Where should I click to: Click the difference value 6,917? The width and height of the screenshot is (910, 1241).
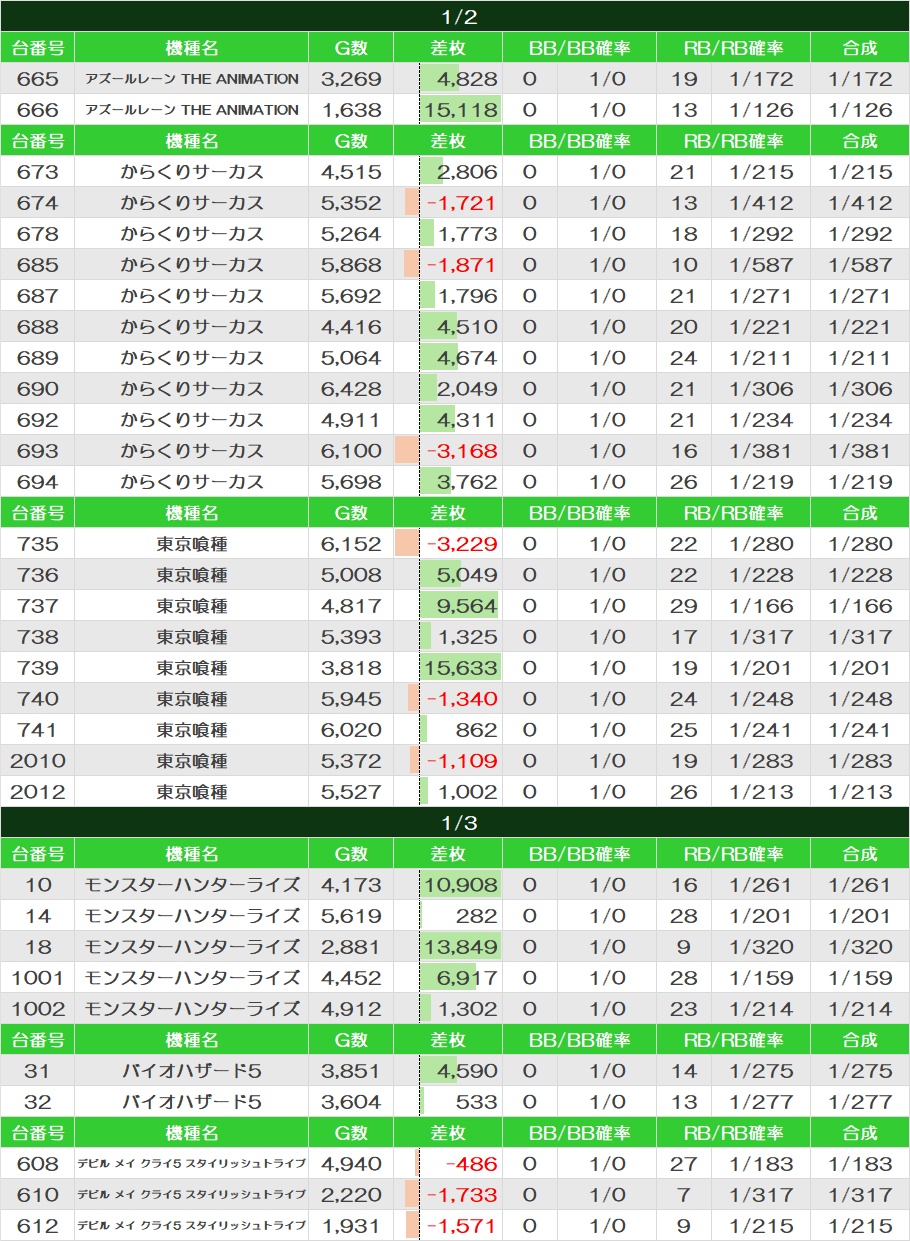coord(467,978)
